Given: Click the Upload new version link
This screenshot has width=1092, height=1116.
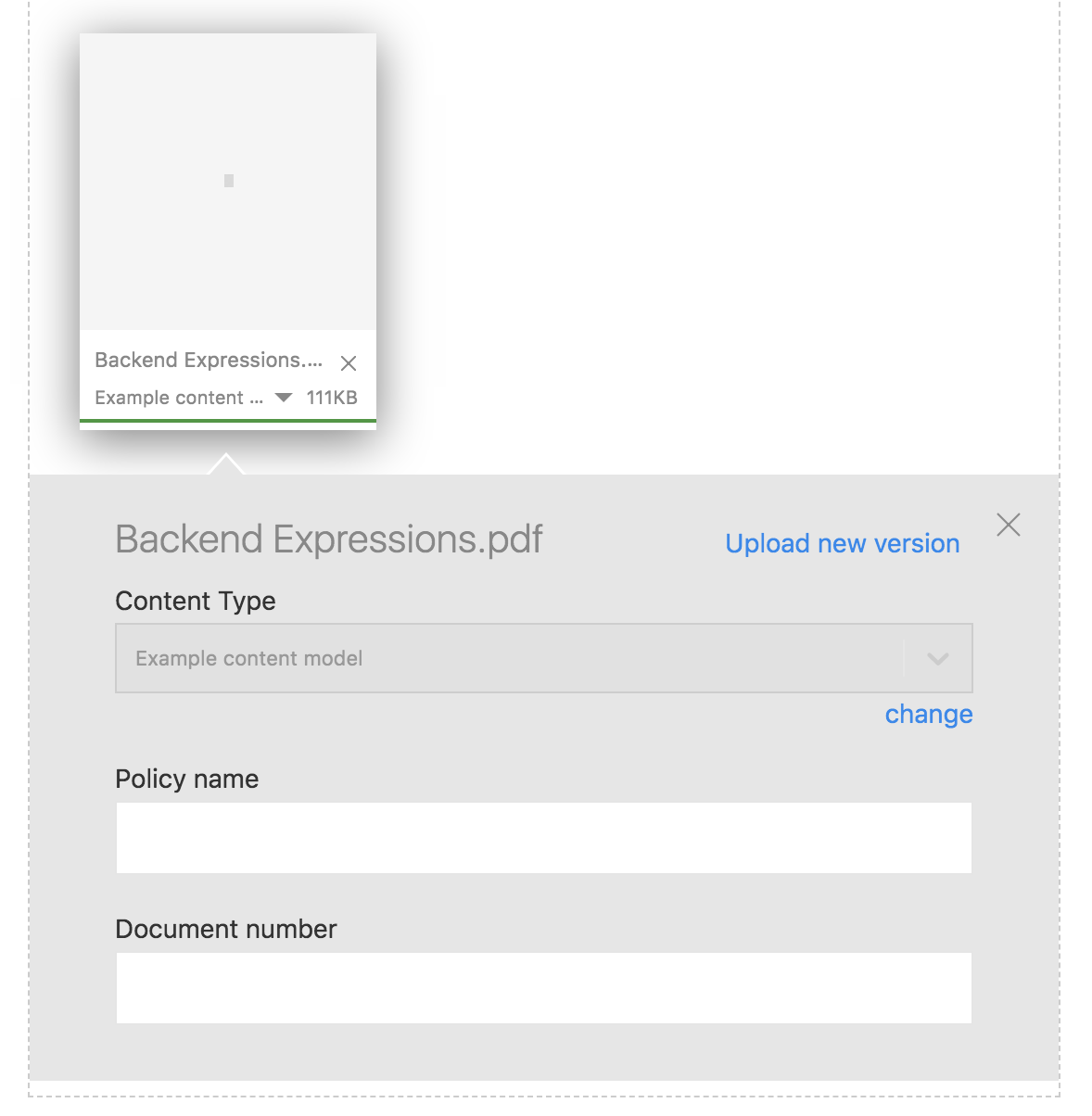Looking at the screenshot, I should tap(842, 543).
